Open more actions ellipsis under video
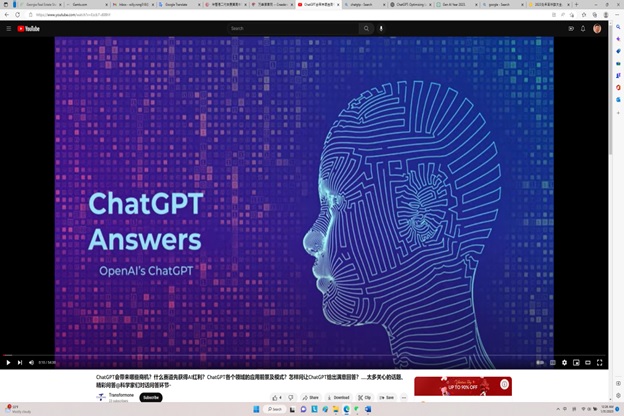The height and width of the screenshot is (416, 624). (404, 397)
